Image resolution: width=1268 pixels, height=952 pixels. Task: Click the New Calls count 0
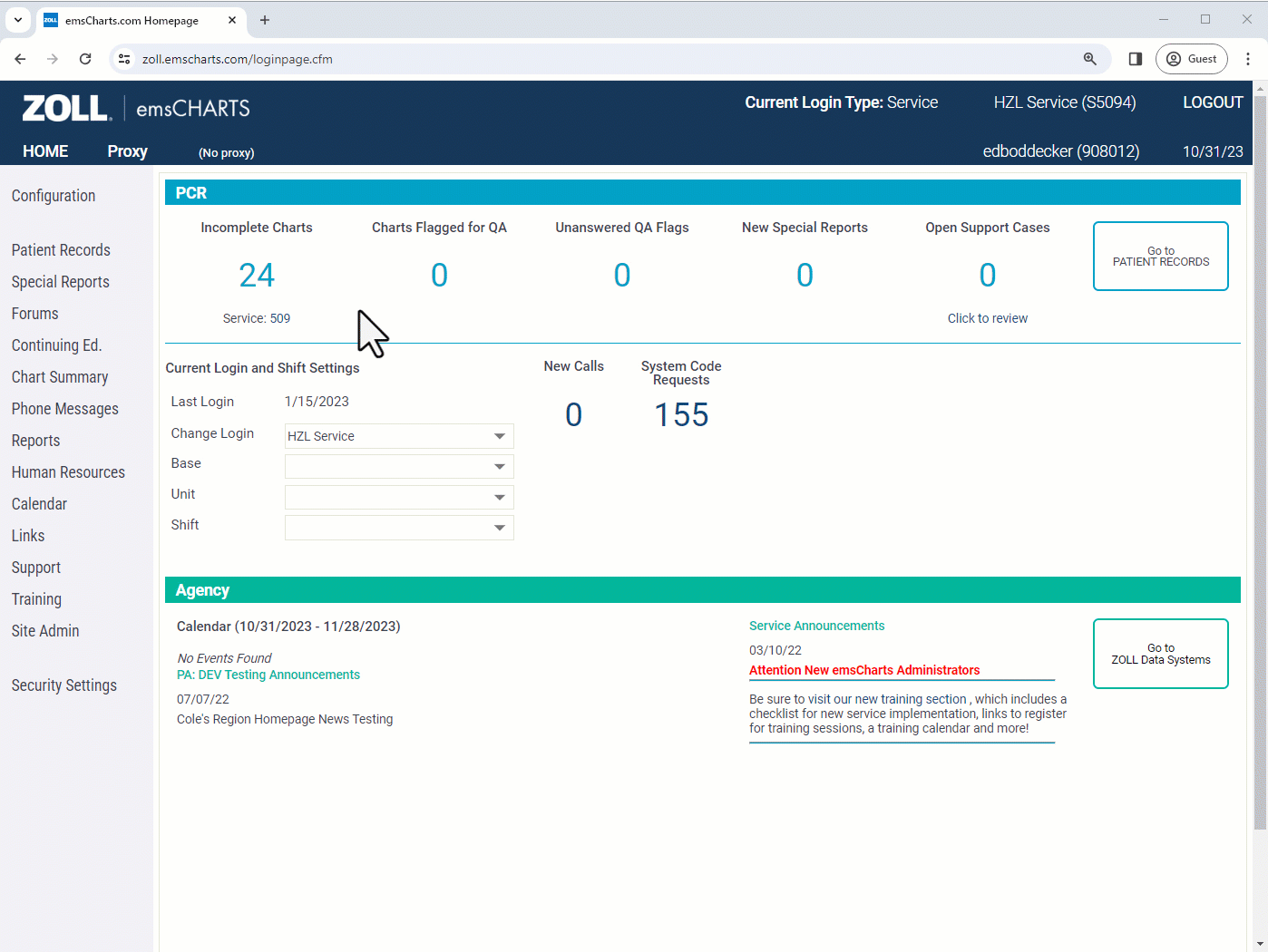click(574, 414)
